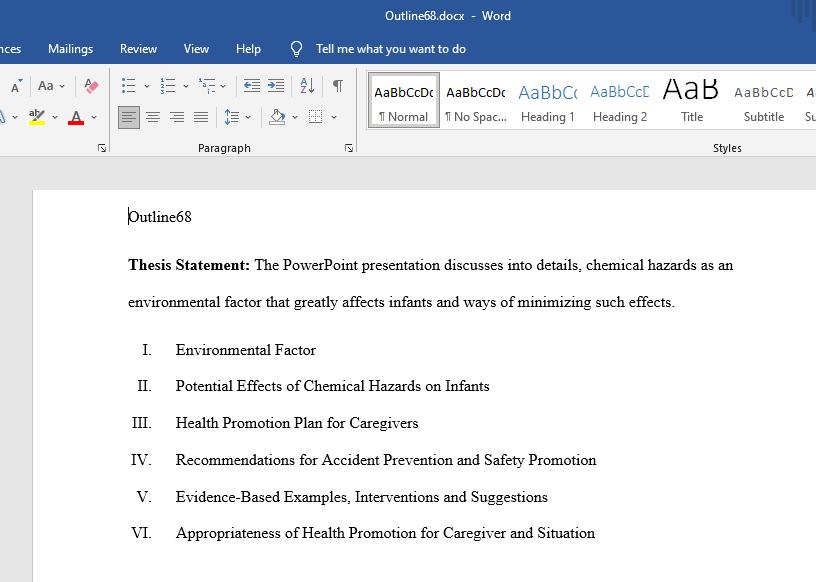Switch to the Mailings tab
This screenshot has height=582, width=816.
tap(70, 49)
